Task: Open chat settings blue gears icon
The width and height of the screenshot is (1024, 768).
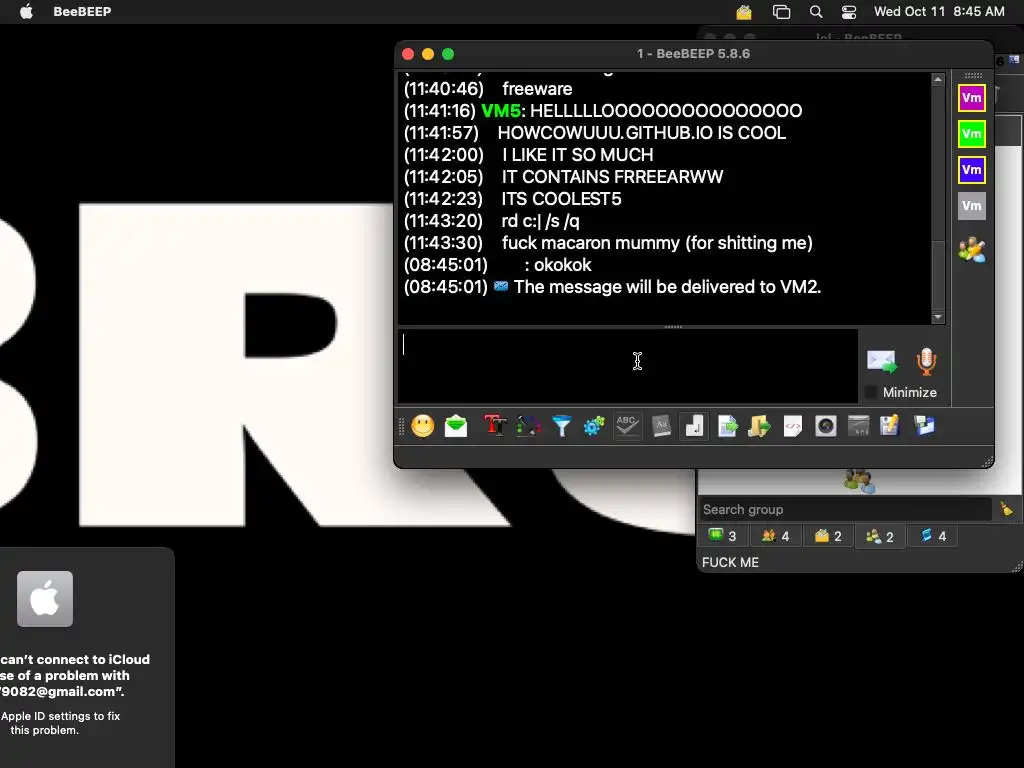Action: [x=594, y=426]
